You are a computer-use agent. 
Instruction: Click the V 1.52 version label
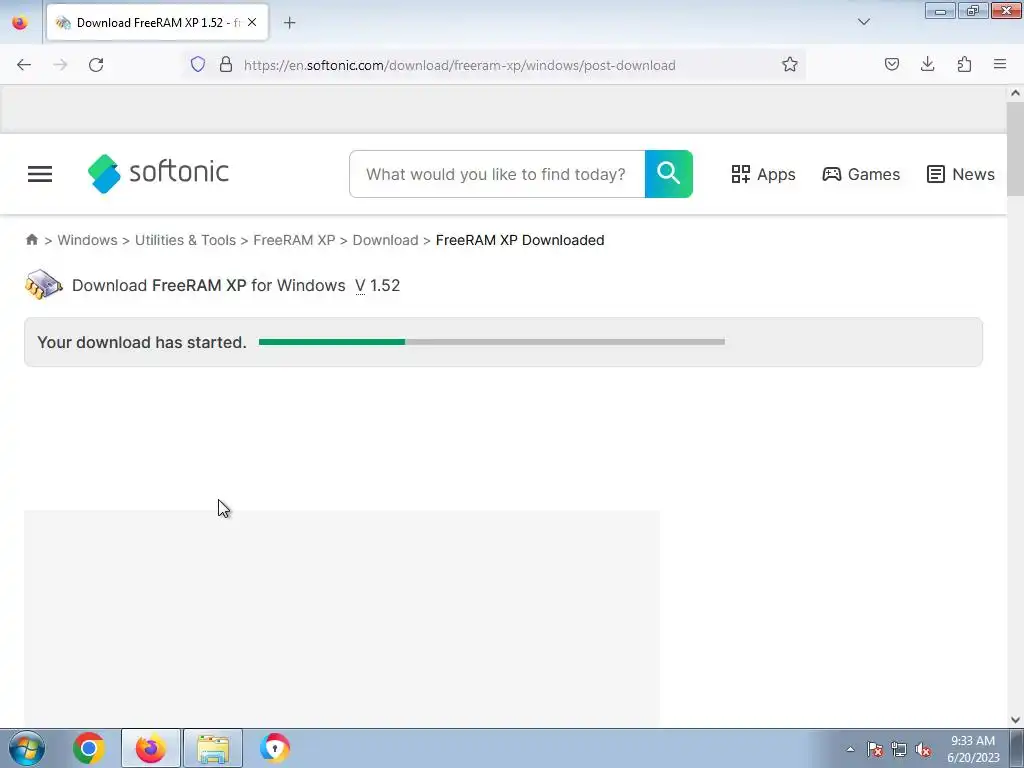pos(377,285)
